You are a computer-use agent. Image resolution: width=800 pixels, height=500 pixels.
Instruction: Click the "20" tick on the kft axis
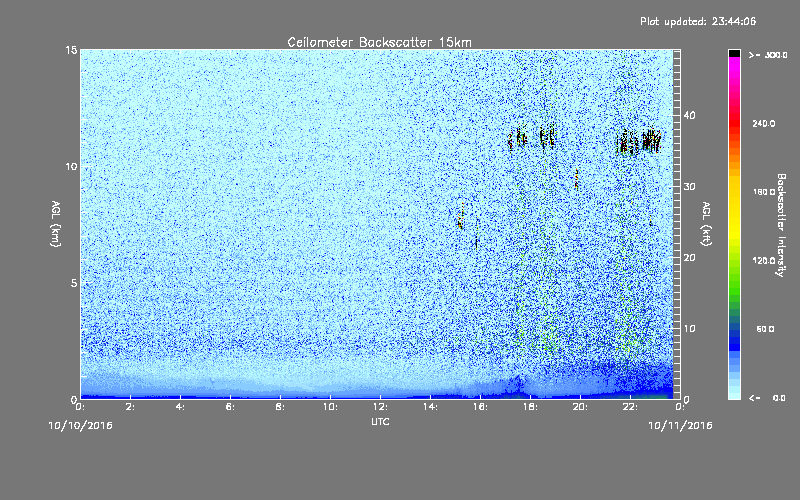pos(689,258)
